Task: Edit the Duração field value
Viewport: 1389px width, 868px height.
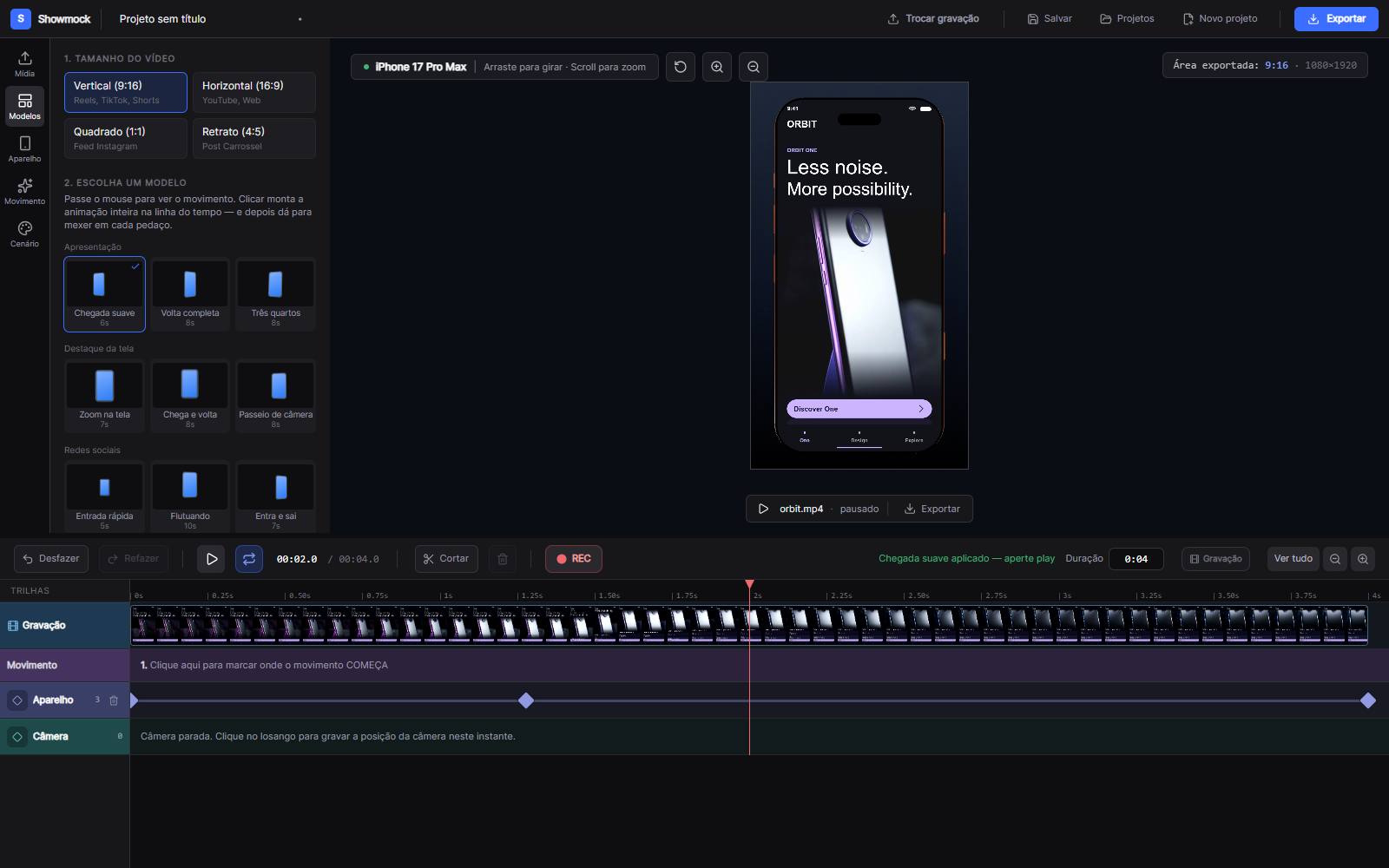Action: (1136, 559)
